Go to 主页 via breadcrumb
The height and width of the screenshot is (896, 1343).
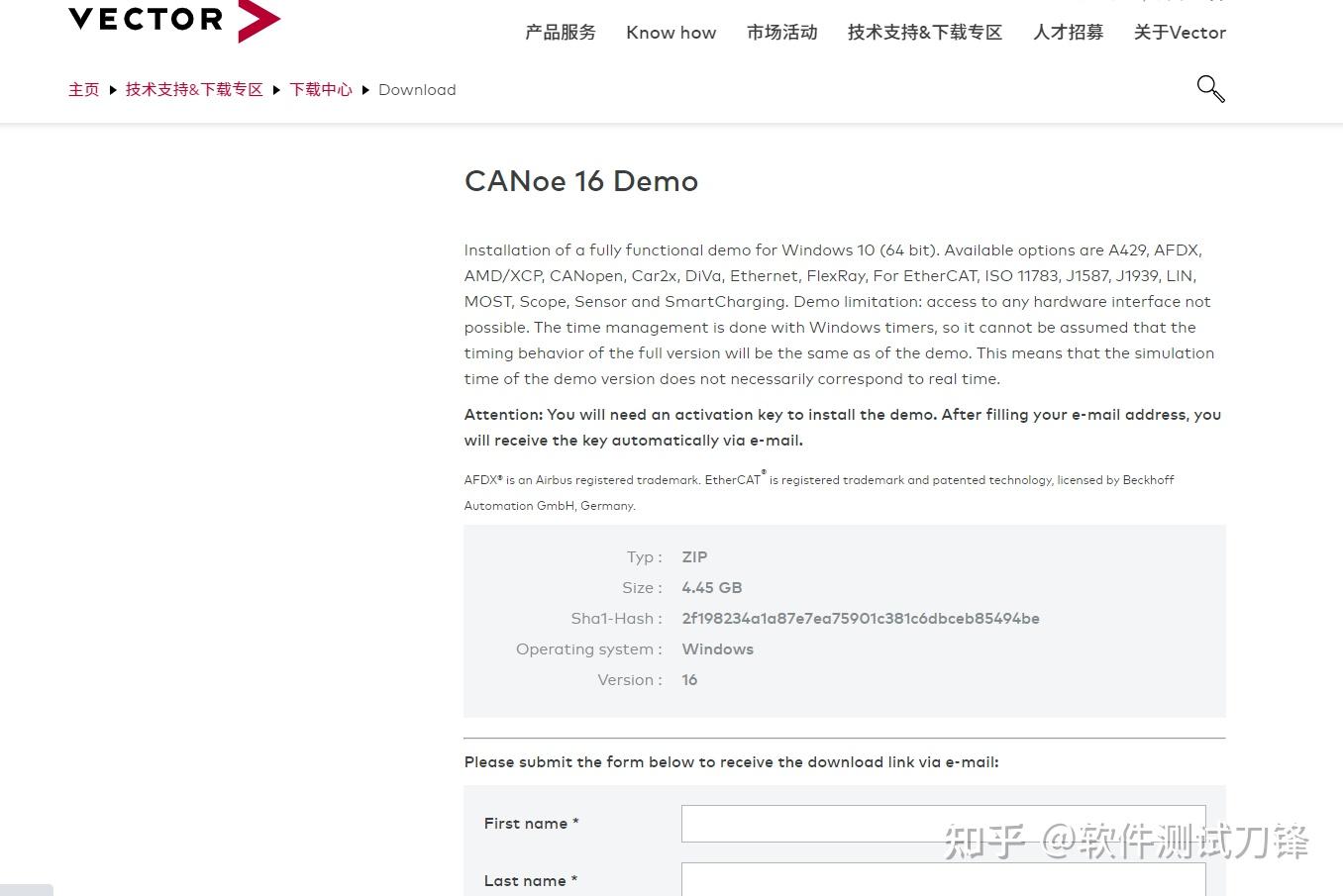[84, 89]
